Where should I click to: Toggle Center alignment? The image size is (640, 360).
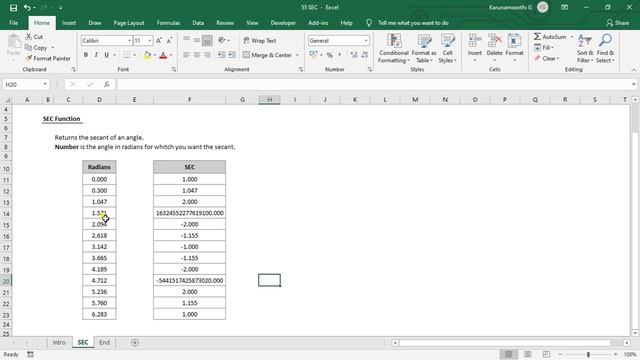[197, 55]
